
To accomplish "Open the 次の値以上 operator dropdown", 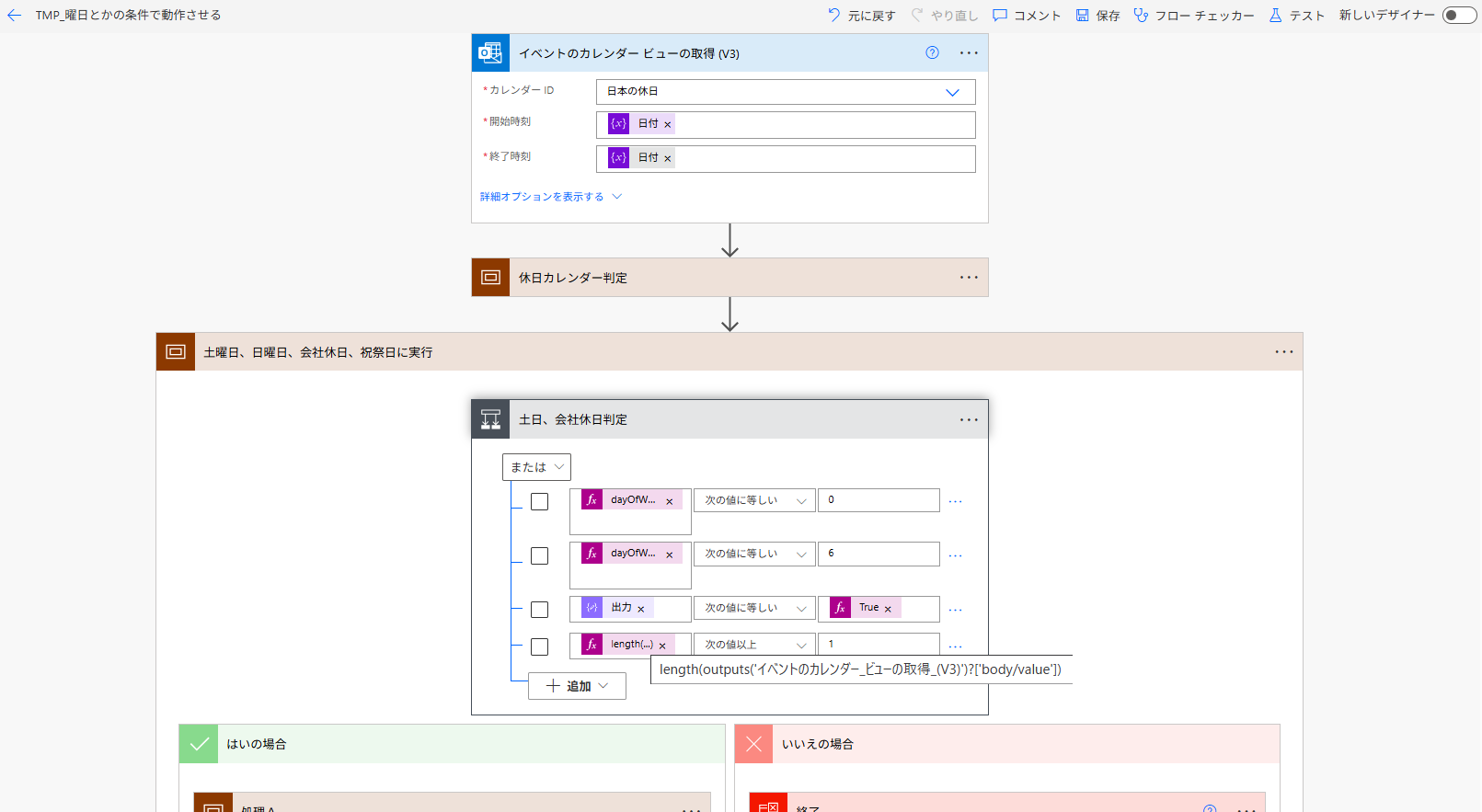I will click(x=754, y=645).
